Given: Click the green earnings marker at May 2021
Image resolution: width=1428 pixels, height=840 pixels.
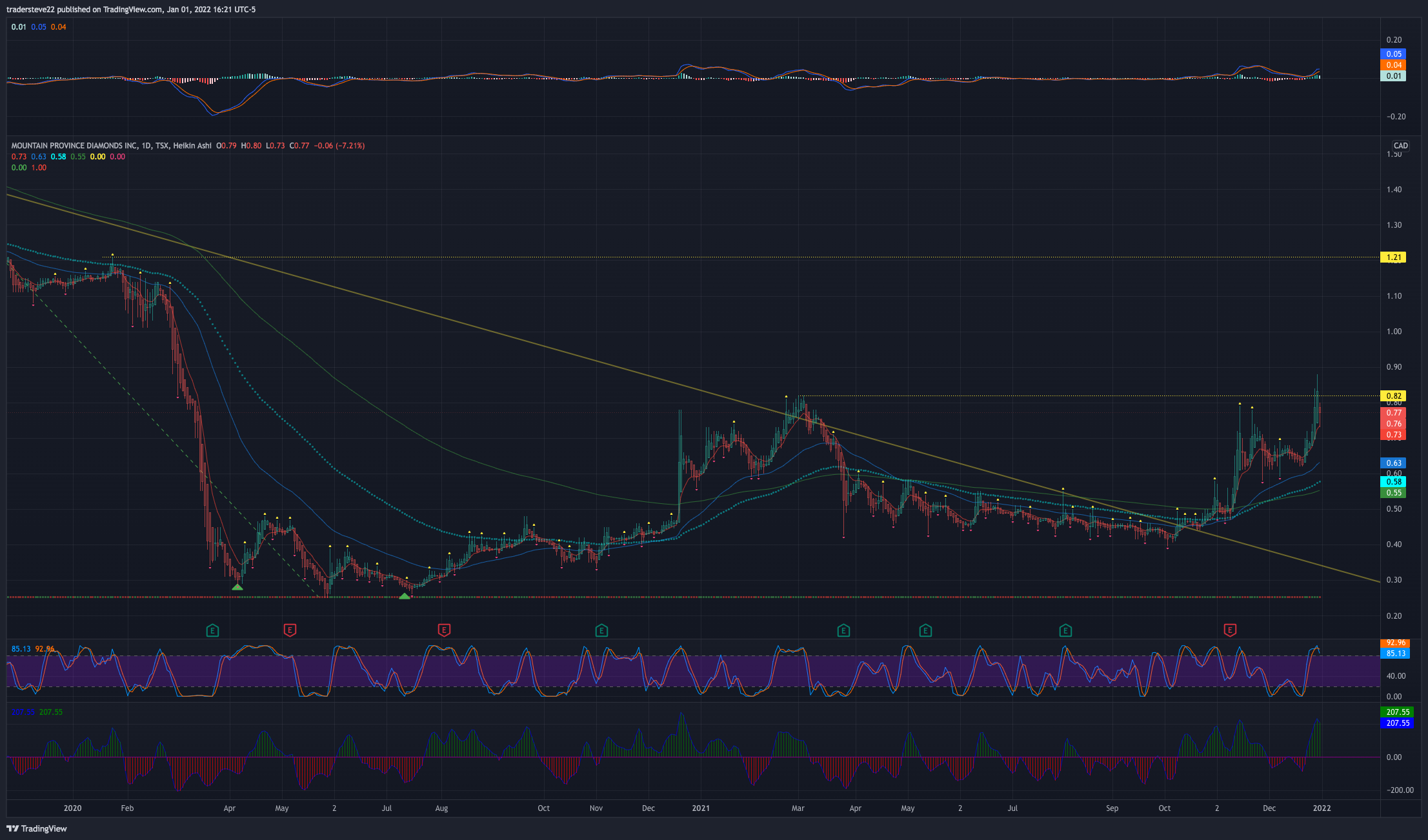Looking at the screenshot, I should click(925, 630).
